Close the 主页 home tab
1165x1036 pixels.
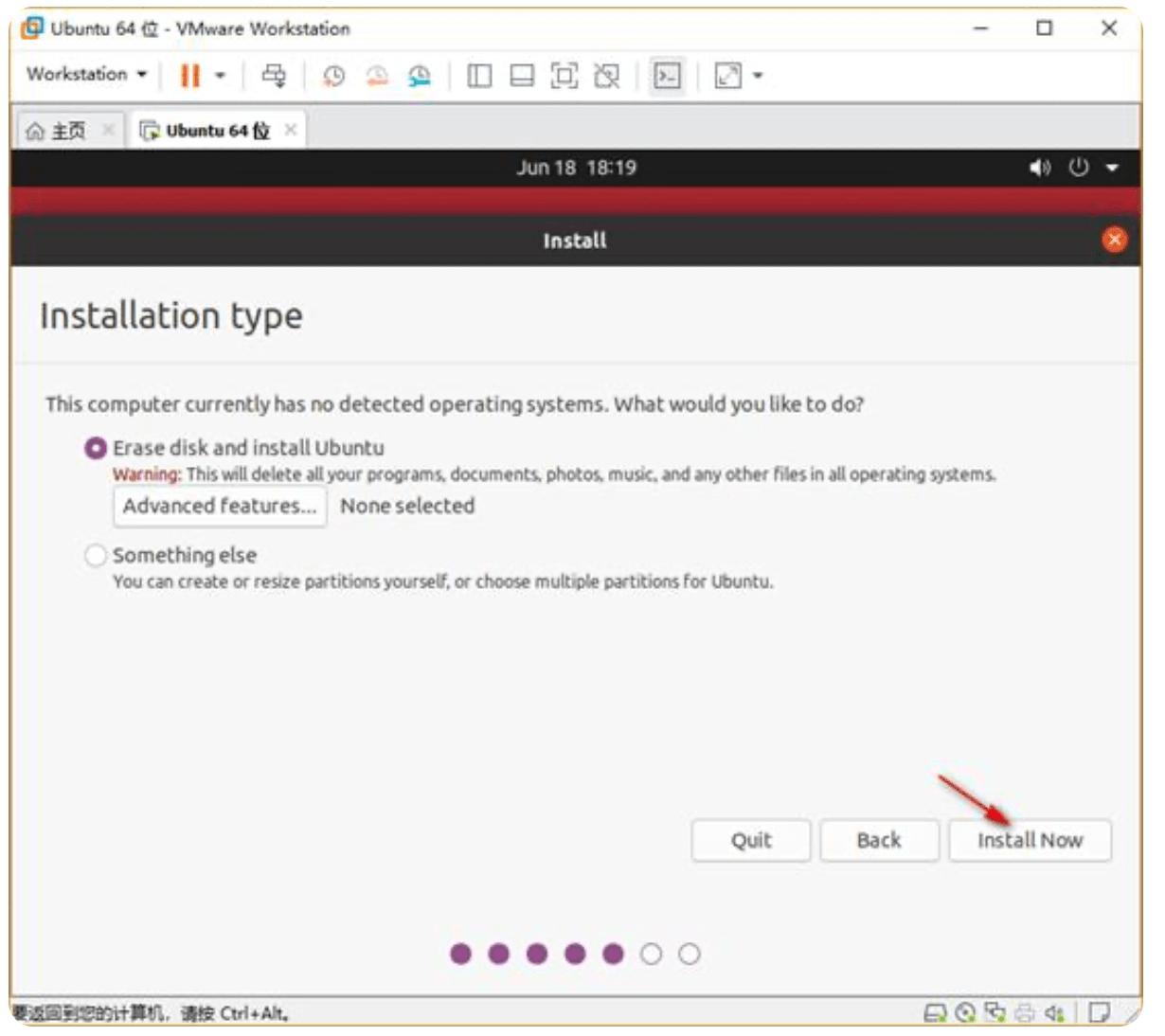click(109, 130)
